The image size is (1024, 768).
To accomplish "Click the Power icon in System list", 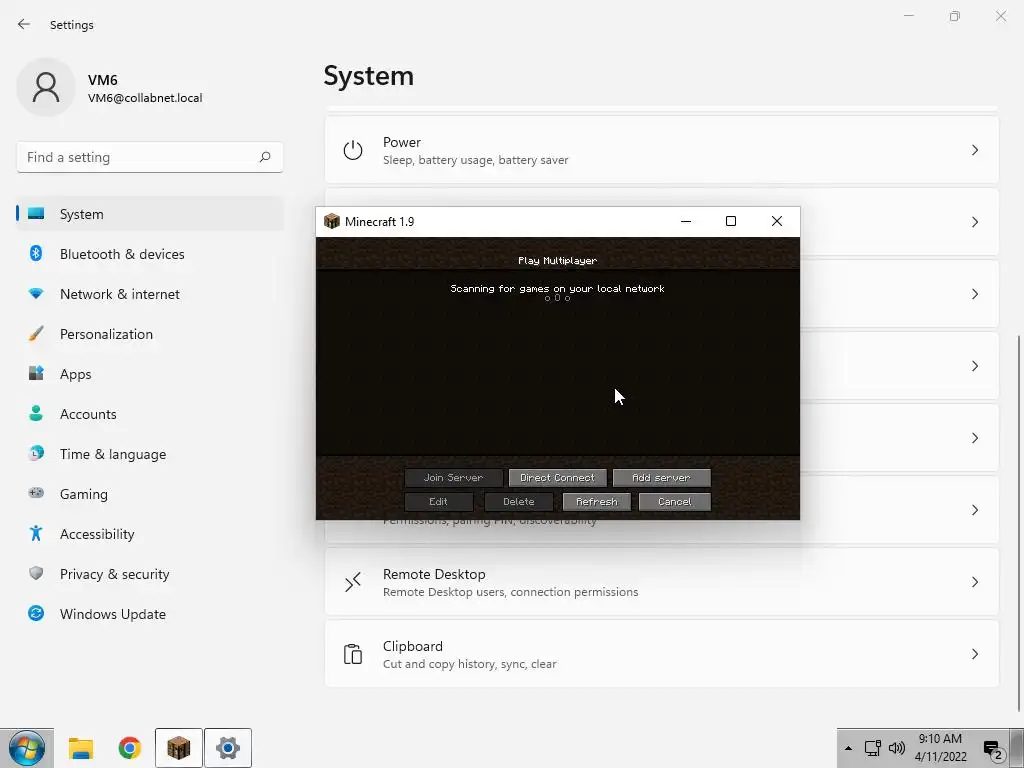I will [x=353, y=150].
